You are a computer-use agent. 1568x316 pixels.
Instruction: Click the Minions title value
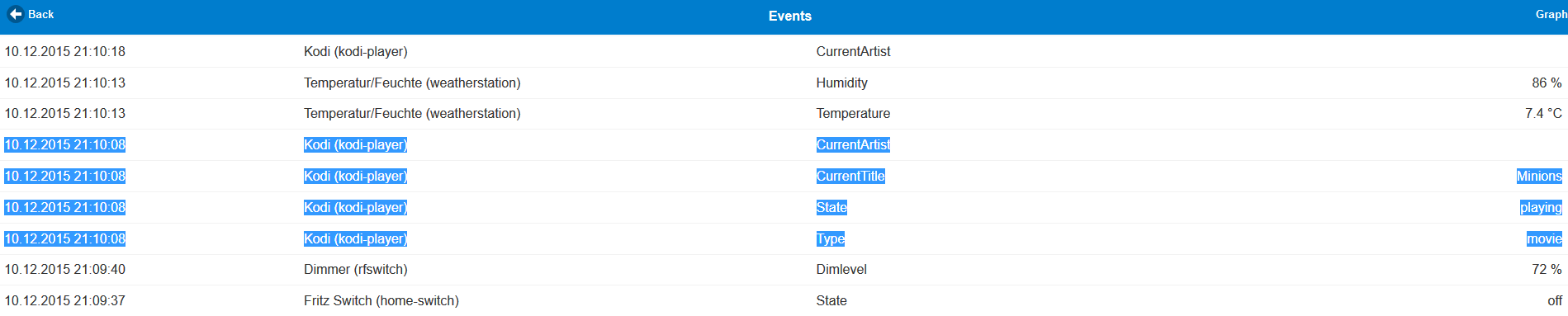[1539, 176]
